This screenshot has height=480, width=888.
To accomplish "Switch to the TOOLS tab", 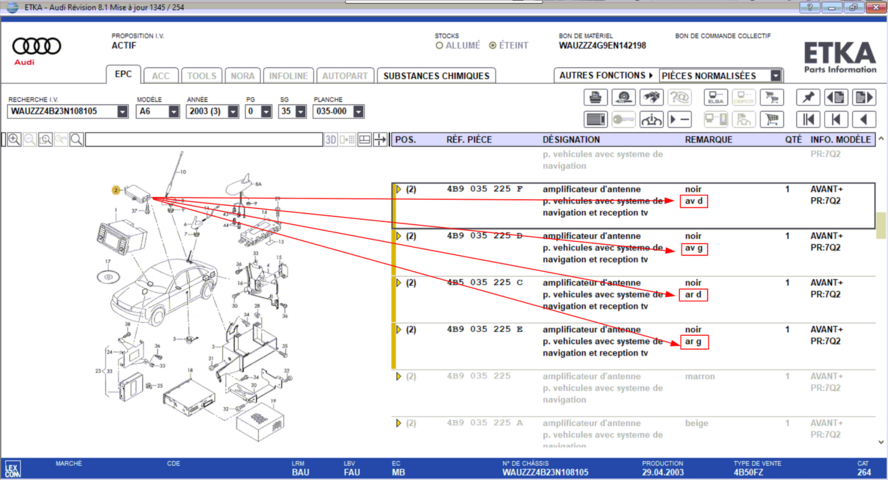I will pyautogui.click(x=201, y=76).
